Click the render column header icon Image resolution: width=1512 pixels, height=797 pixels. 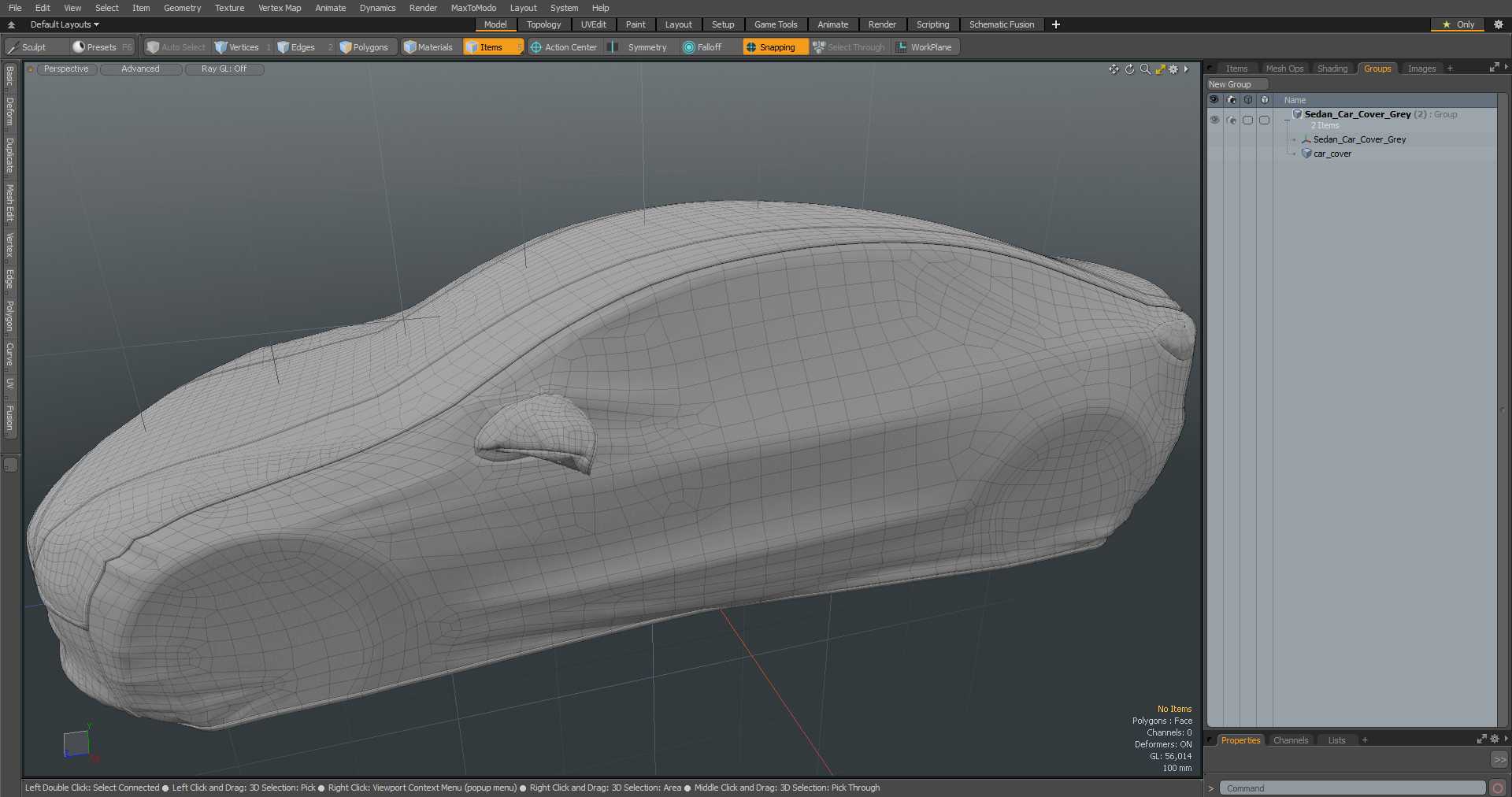[x=1231, y=100]
